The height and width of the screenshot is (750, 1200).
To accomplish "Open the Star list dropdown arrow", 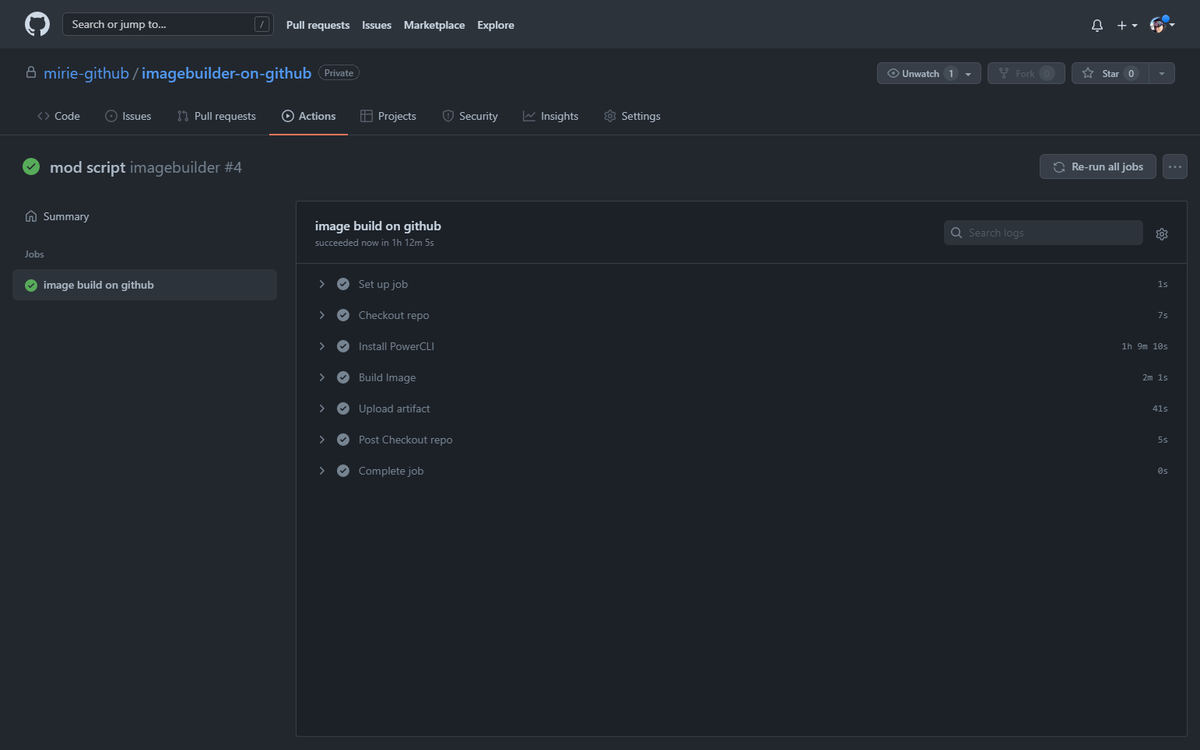I will click(1161, 73).
